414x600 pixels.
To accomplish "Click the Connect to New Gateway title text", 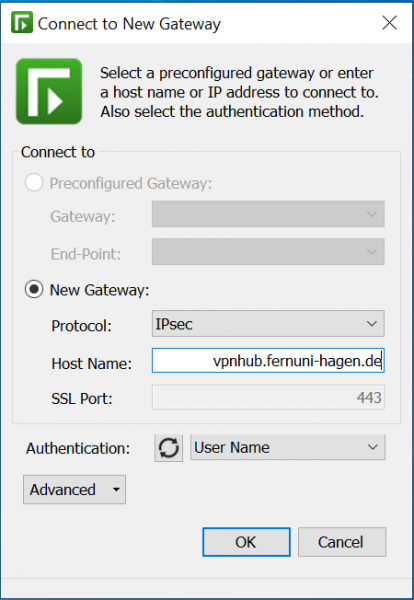I will point(129,24).
